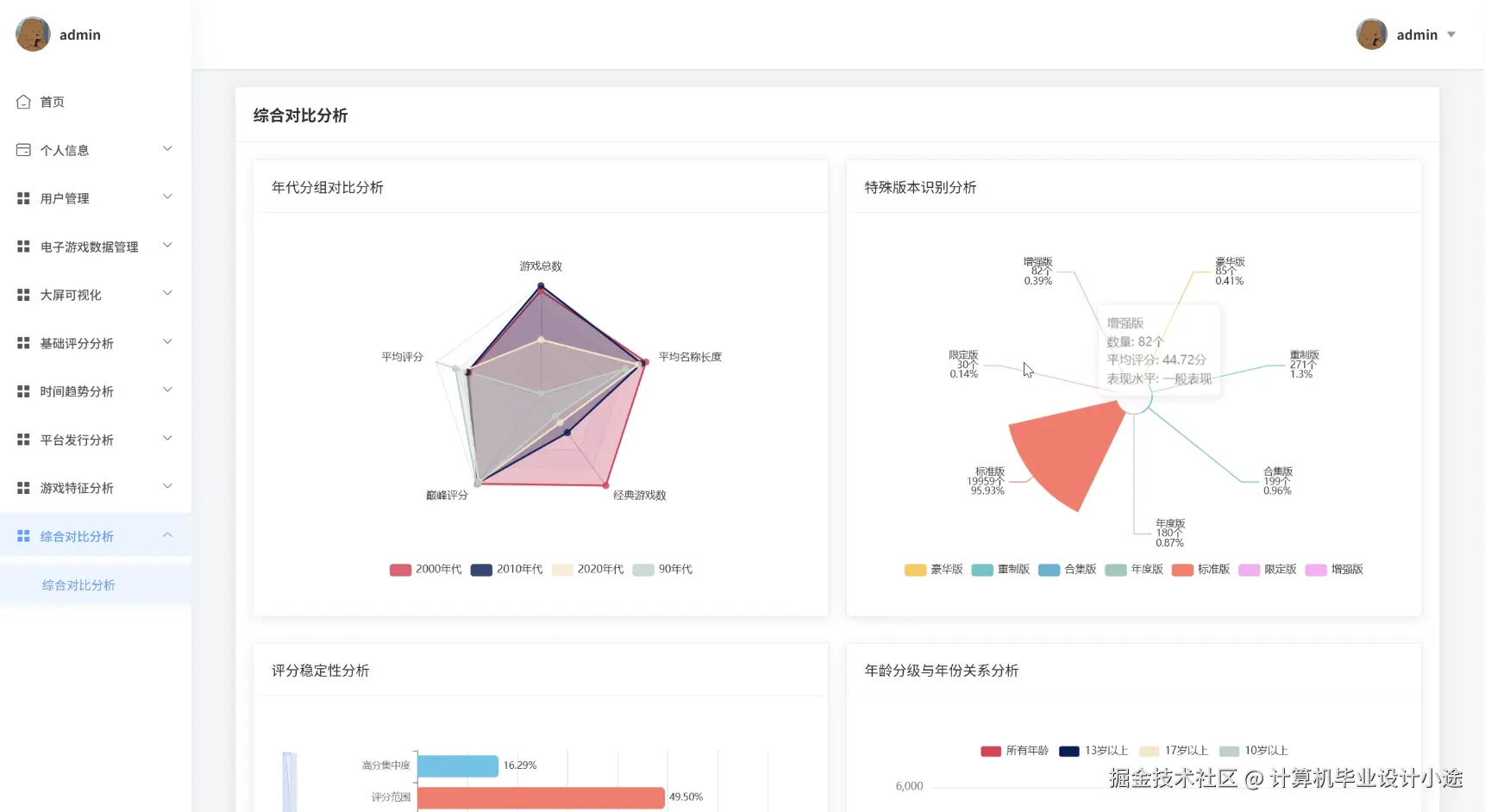Click the 时间趋势分析 grid icon
The image size is (1485, 812).
23,391
